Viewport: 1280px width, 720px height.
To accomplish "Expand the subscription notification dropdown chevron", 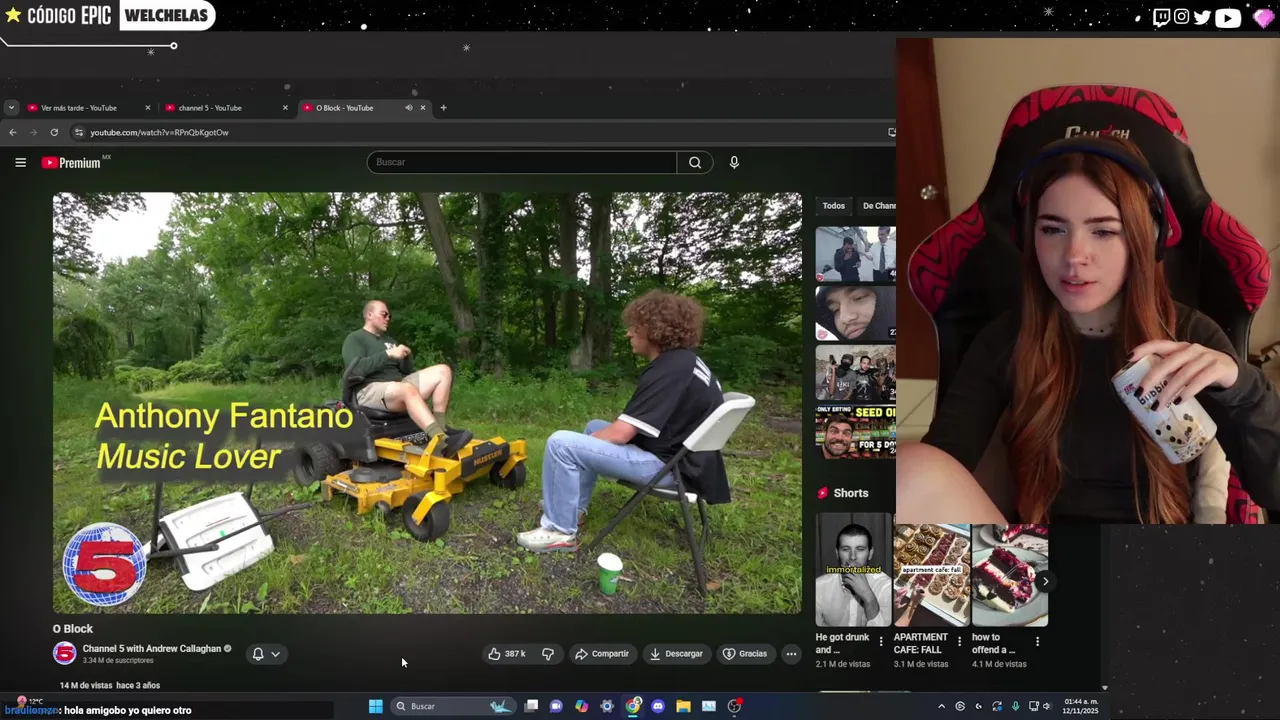I will point(275,654).
